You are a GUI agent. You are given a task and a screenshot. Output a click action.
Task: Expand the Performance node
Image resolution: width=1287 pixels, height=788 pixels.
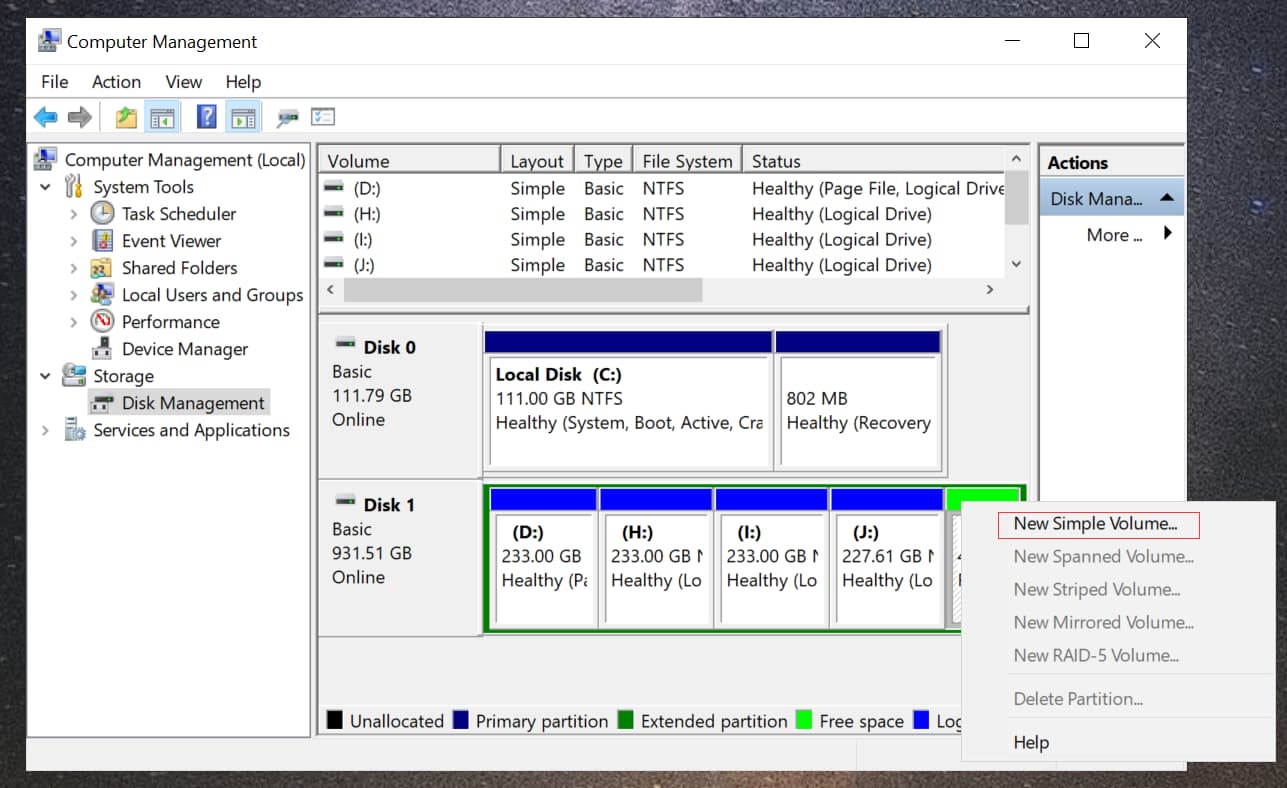point(73,321)
